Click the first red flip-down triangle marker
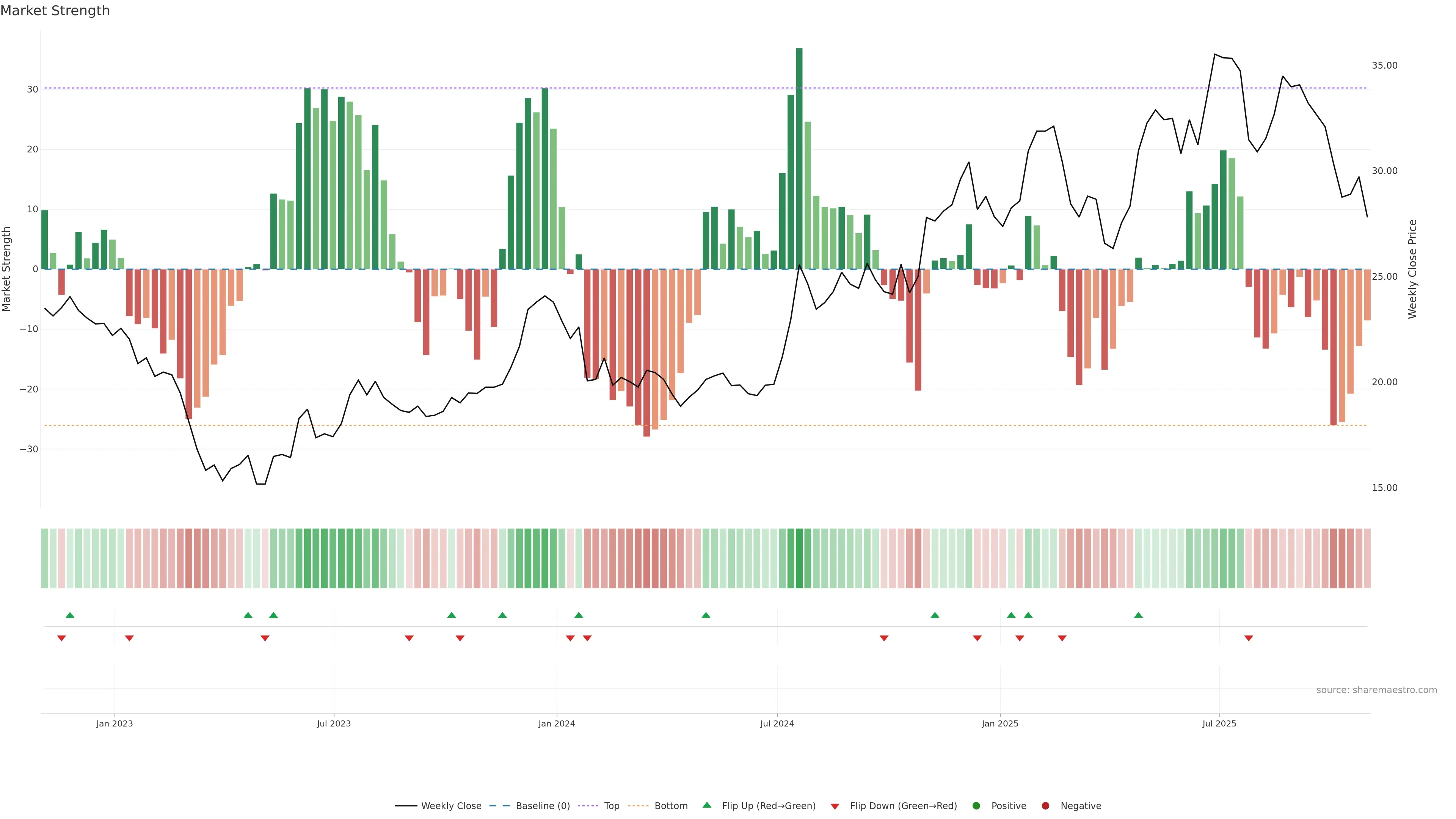The width and height of the screenshot is (1456, 819). point(61,638)
